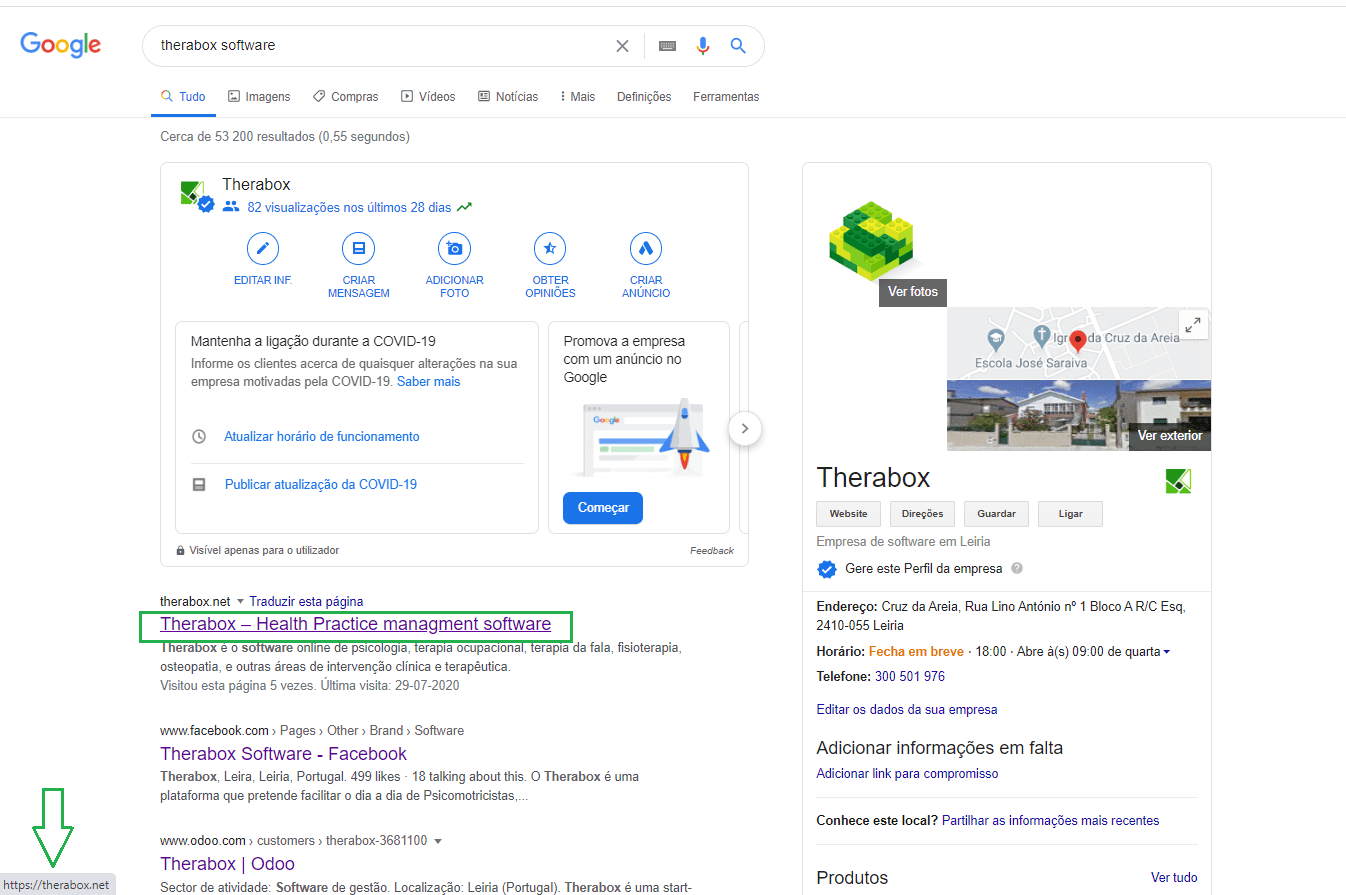Open the on-screen keyboard icon
The height and width of the screenshot is (895, 1346).
tap(667, 46)
